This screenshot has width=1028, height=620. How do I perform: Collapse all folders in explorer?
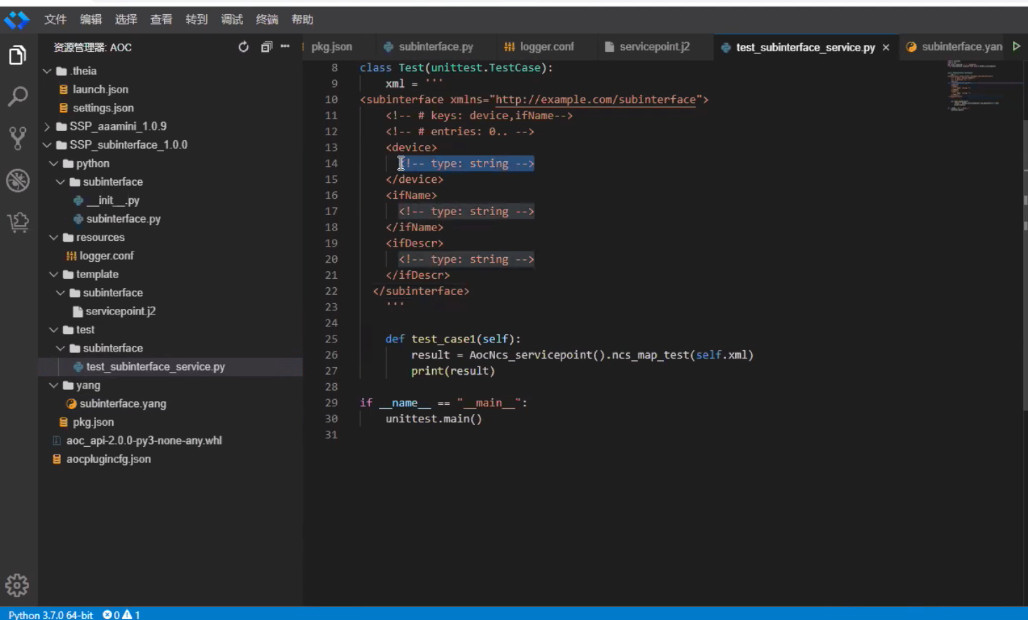pos(266,47)
